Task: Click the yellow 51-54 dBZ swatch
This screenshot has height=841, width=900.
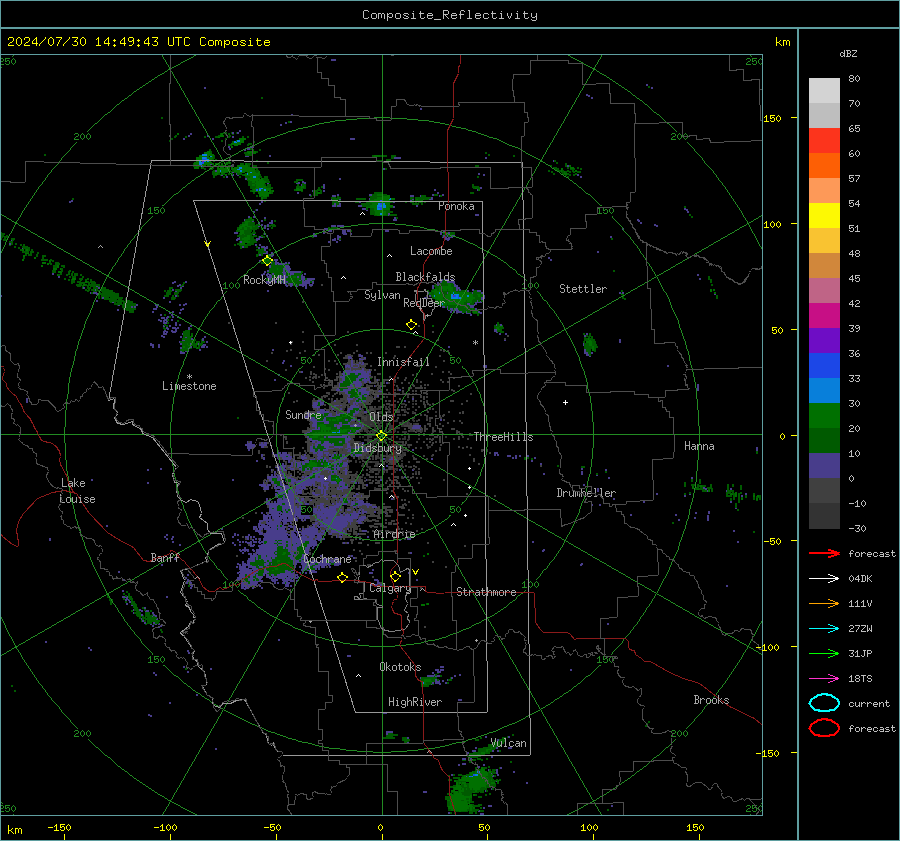Action: 824,216
